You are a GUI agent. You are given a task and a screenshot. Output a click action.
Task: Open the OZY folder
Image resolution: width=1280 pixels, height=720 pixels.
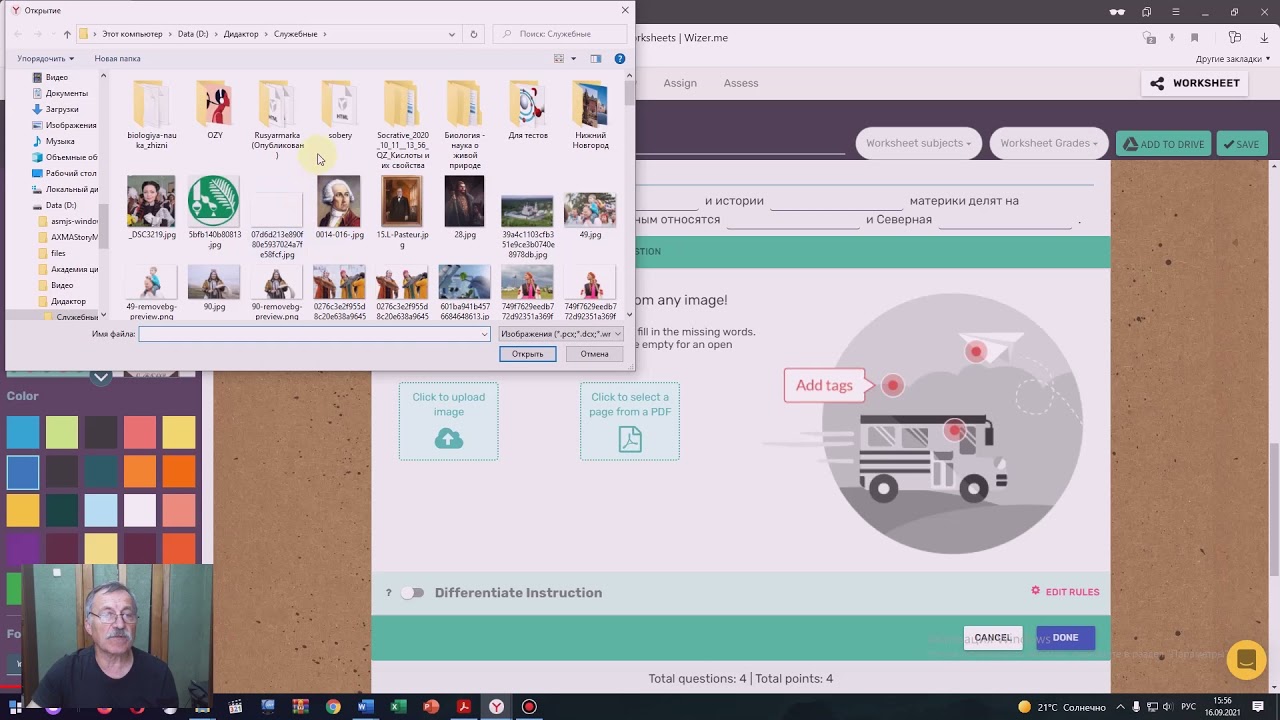point(214,111)
